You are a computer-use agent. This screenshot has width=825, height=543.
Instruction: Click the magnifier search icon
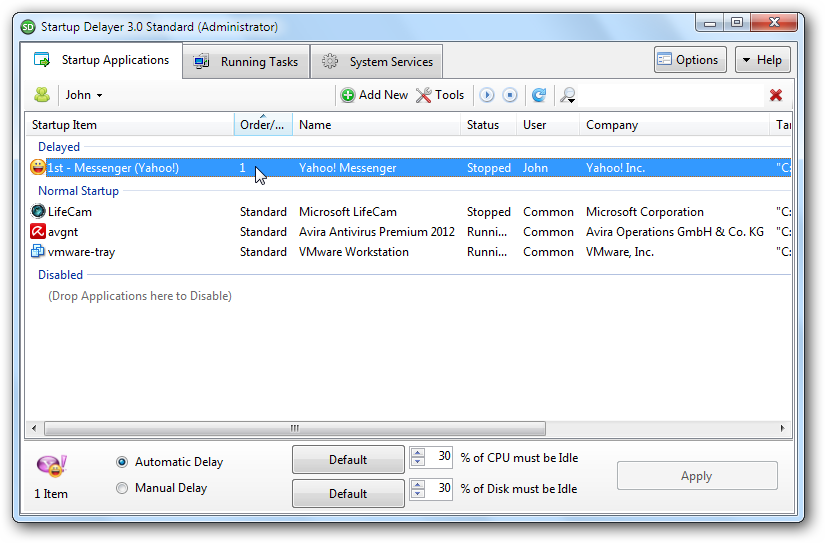tap(567, 95)
